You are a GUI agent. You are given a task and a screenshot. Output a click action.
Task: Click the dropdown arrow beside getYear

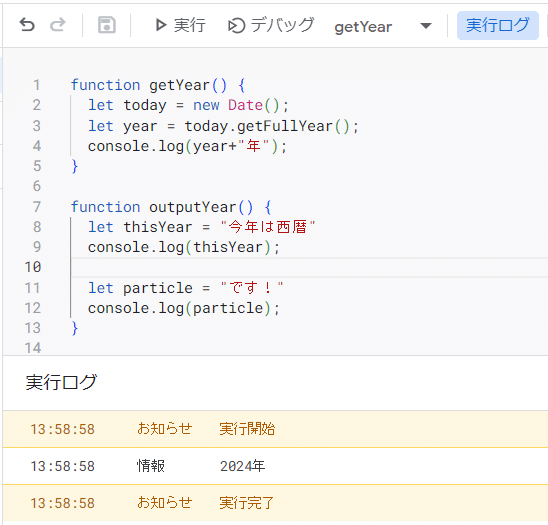tap(426, 26)
